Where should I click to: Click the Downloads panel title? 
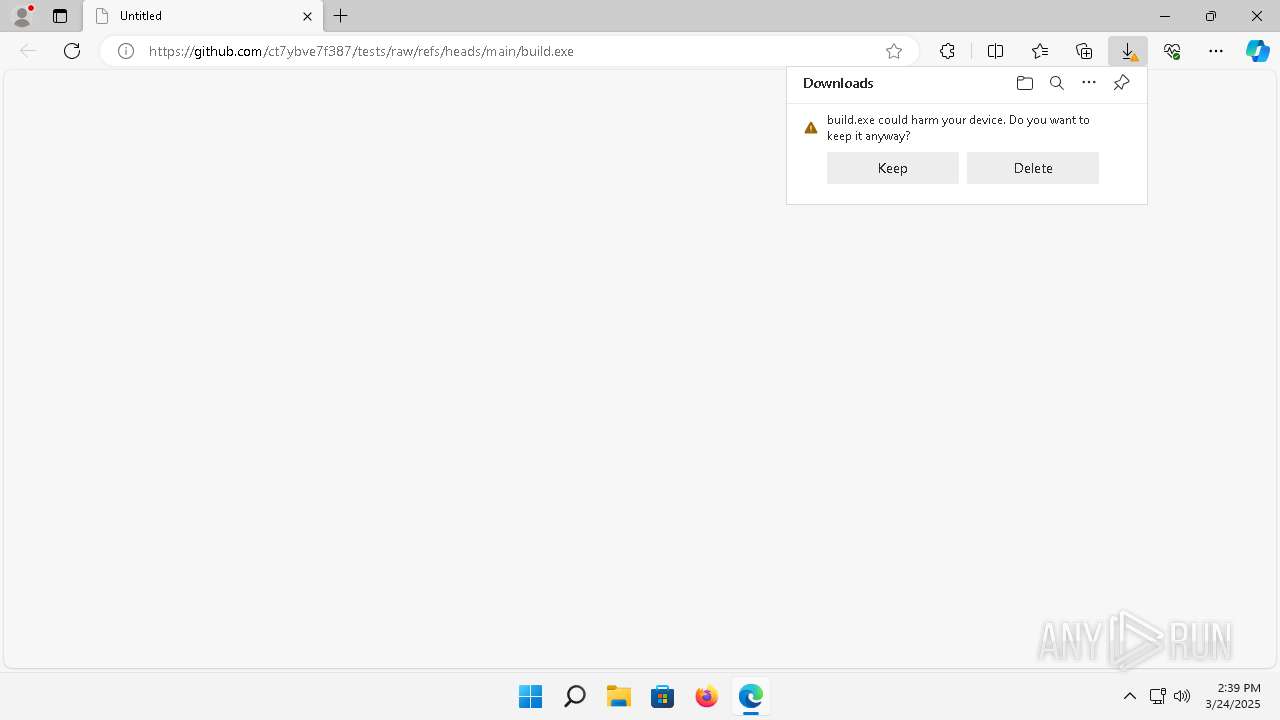[838, 83]
